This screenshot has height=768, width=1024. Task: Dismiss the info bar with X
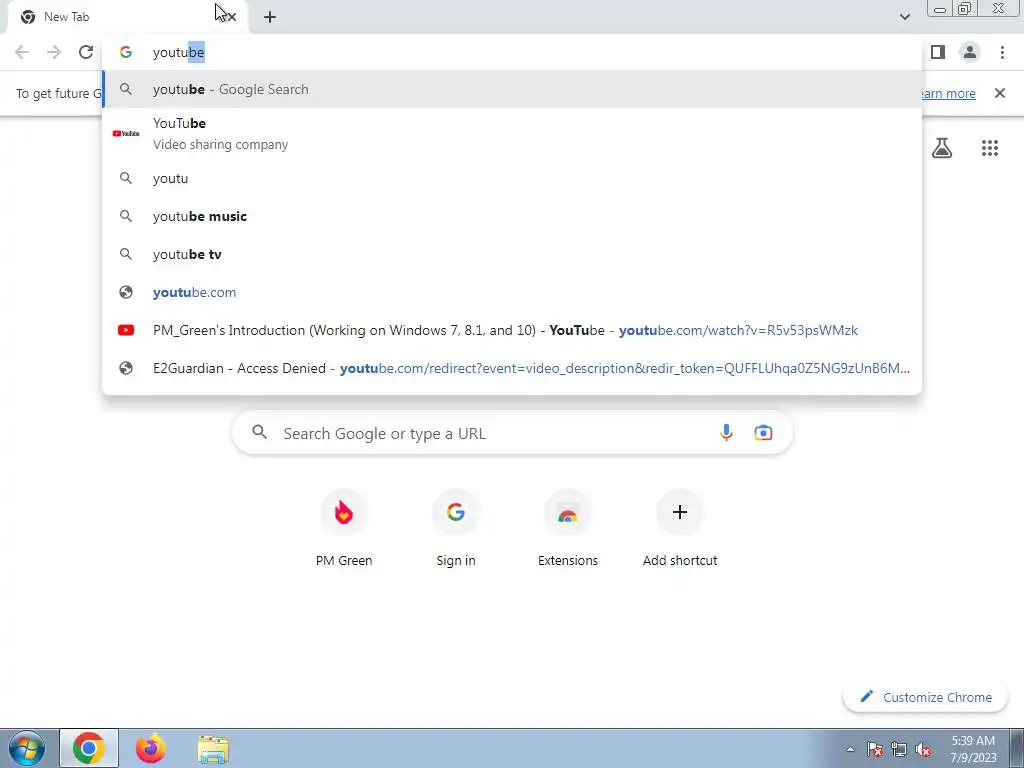tap(999, 93)
